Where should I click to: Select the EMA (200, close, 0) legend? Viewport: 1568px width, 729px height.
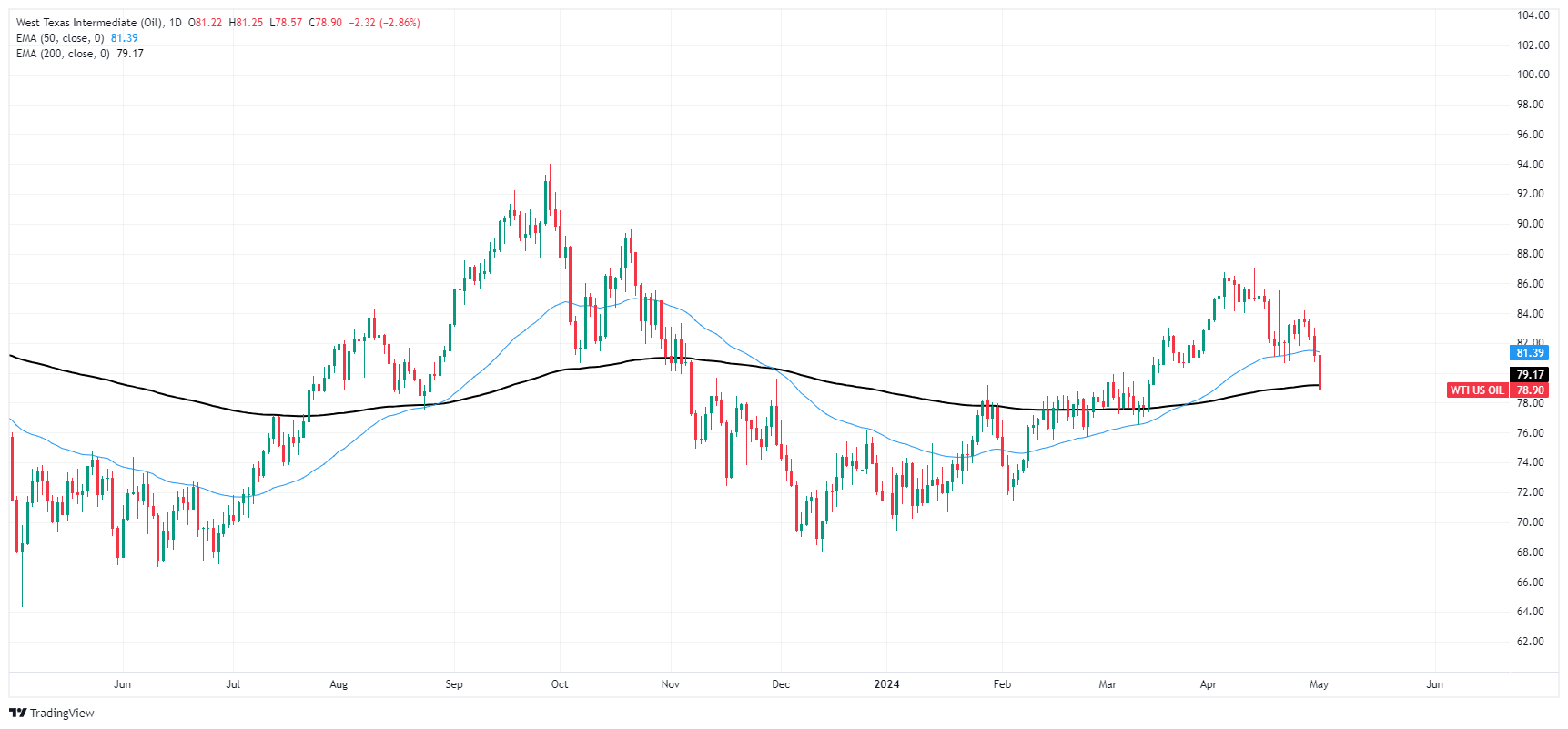click(63, 54)
